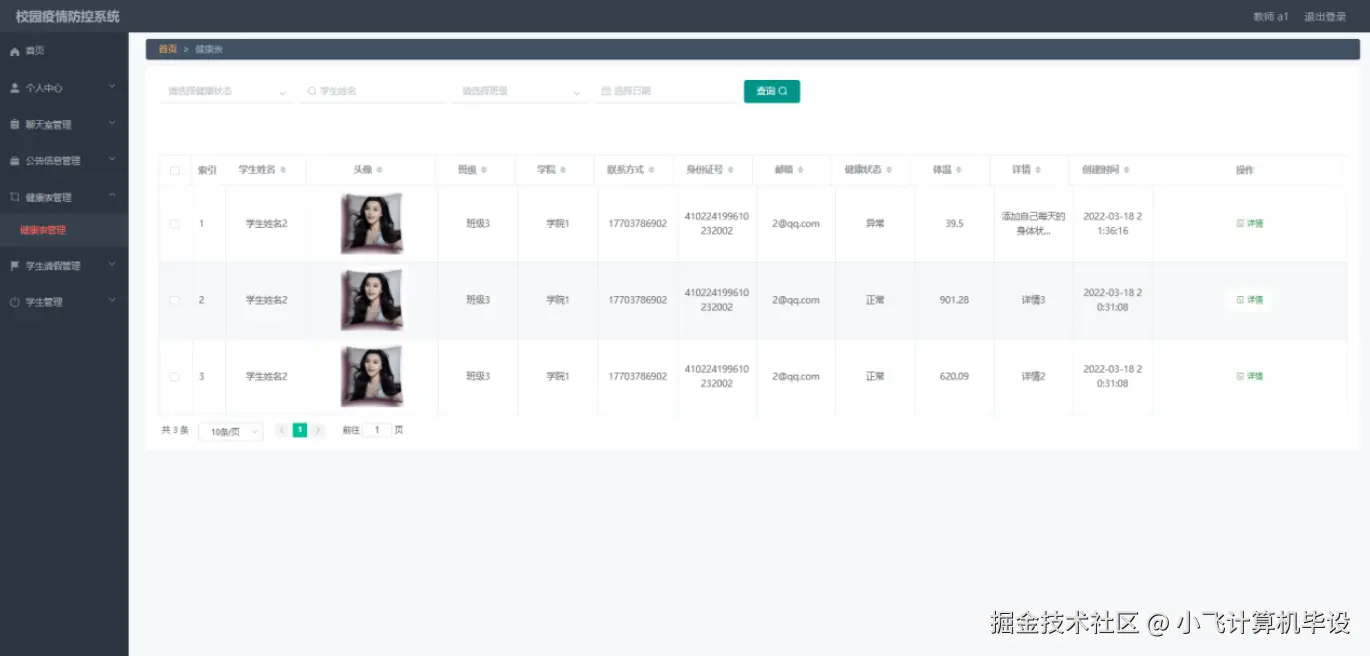Click 健康表 in the breadcrumb

coord(209,49)
